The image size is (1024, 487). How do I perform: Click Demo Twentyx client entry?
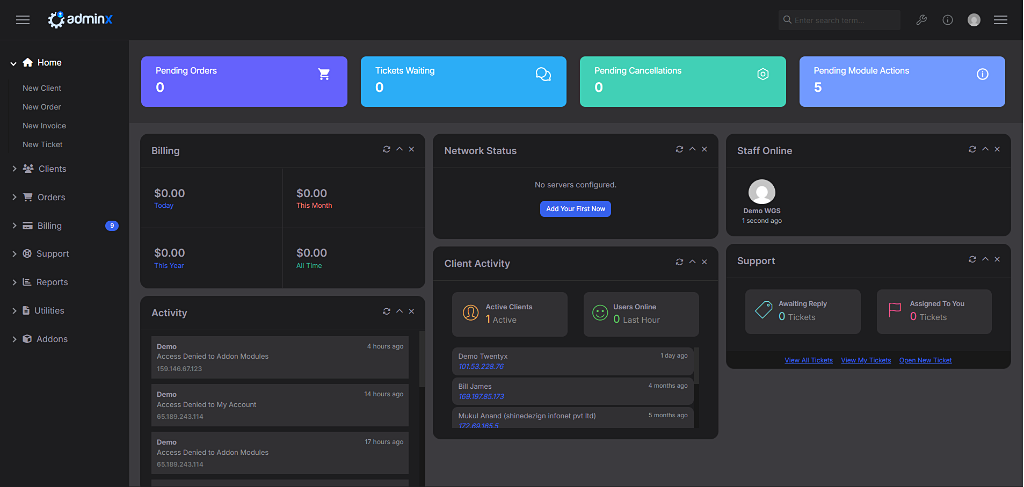[571, 361]
